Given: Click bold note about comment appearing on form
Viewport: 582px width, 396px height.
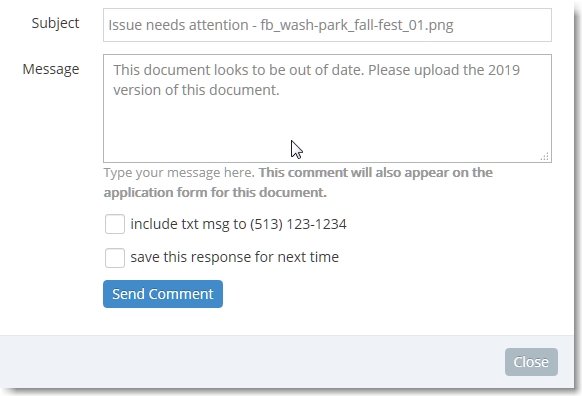Looking at the screenshot, I should (x=298, y=182).
